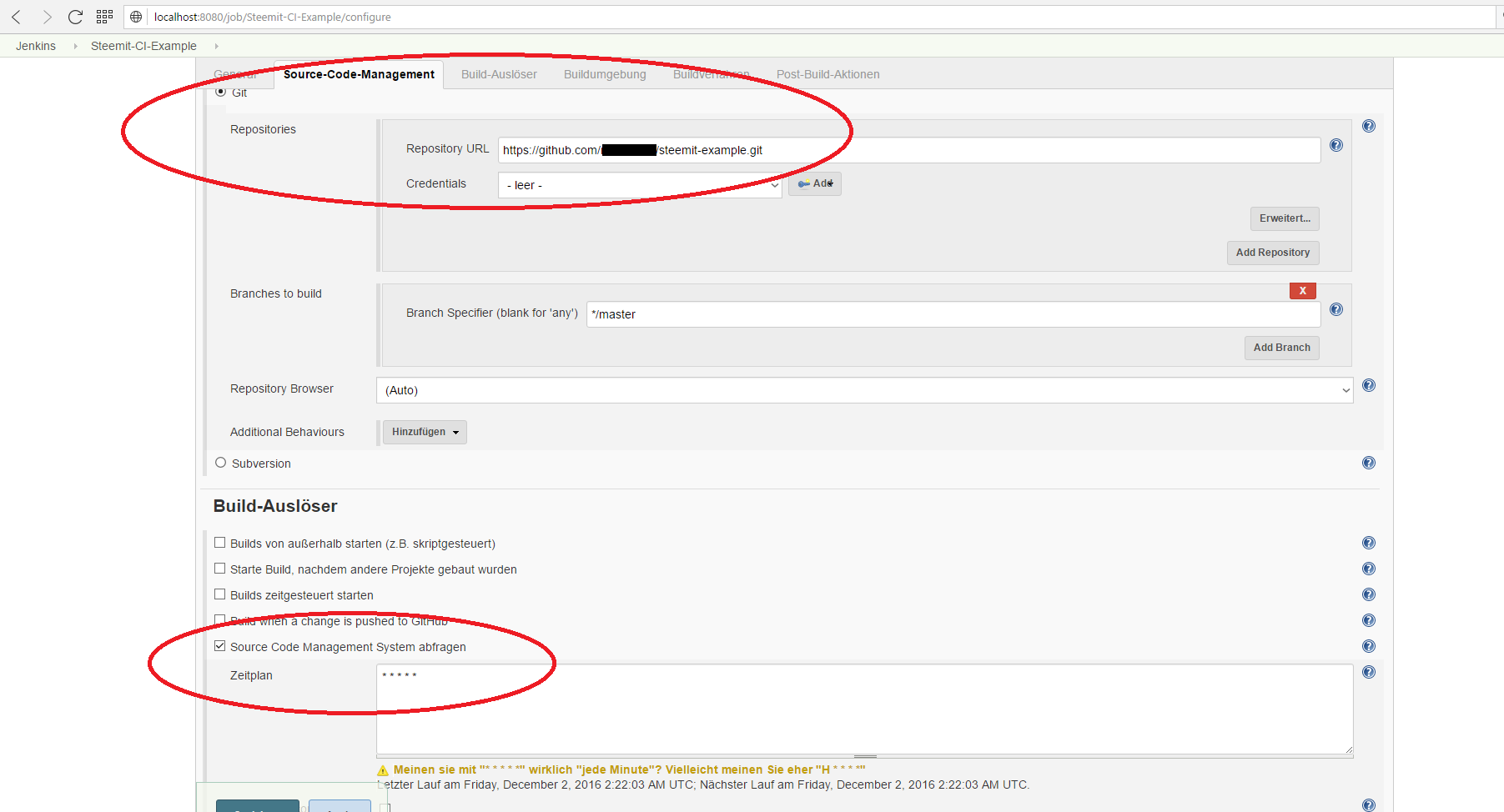
Task: Switch to the Build-Auslöser tab
Action: (x=499, y=74)
